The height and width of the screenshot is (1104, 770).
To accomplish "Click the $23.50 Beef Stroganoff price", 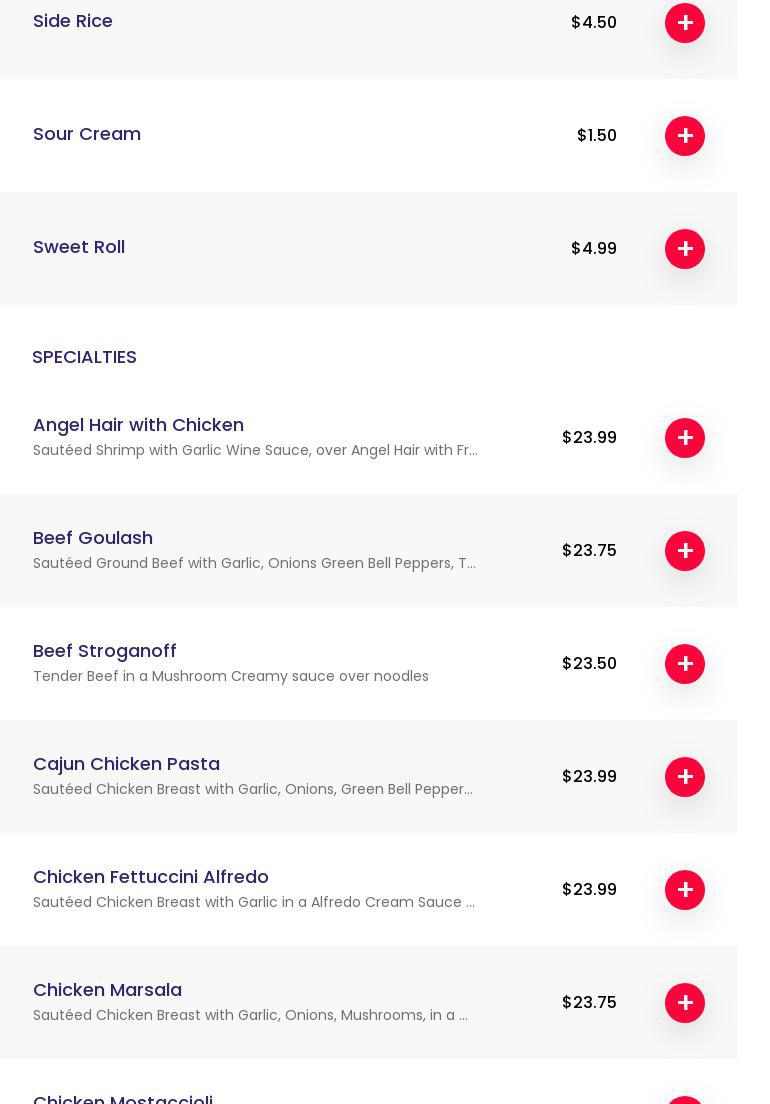I will pos(589,664).
